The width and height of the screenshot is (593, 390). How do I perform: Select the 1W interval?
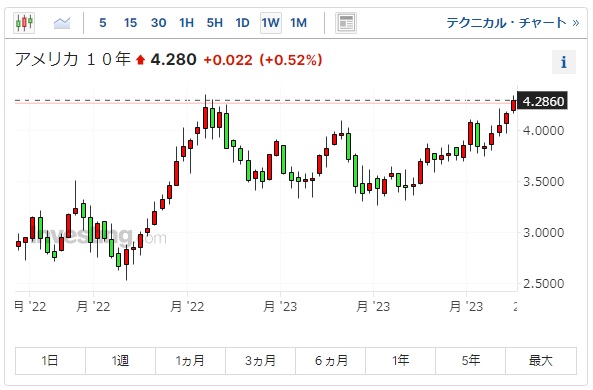click(x=271, y=23)
